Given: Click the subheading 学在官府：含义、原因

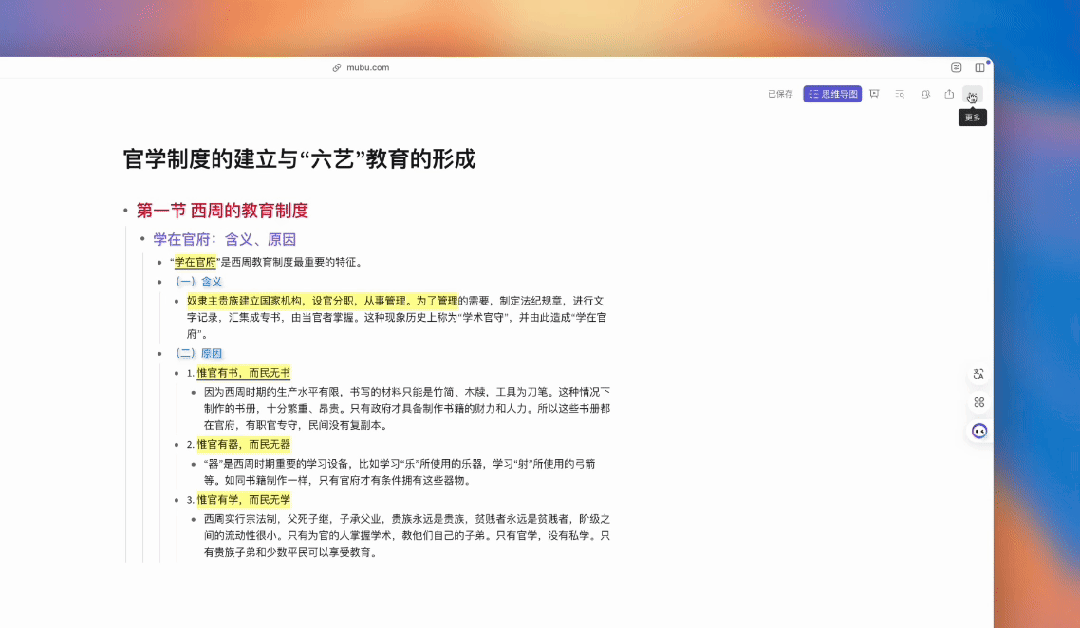Looking at the screenshot, I should click(x=225, y=239).
